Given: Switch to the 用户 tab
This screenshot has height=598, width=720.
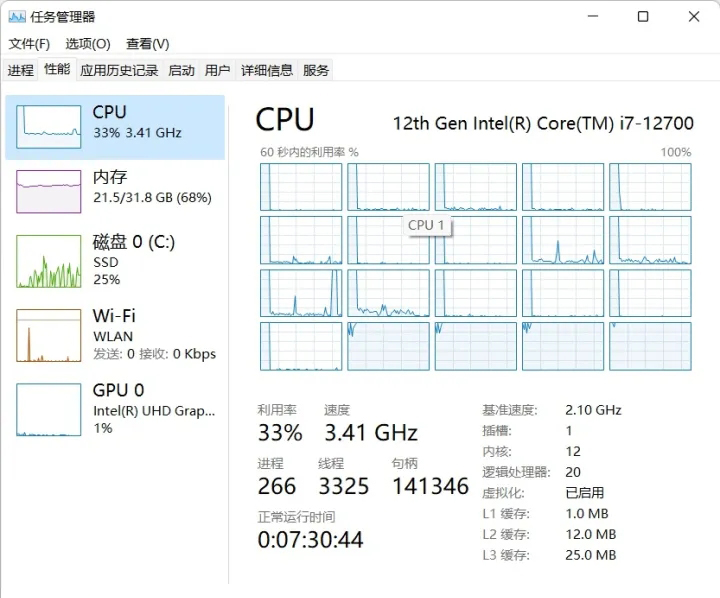Looking at the screenshot, I should [x=217, y=70].
